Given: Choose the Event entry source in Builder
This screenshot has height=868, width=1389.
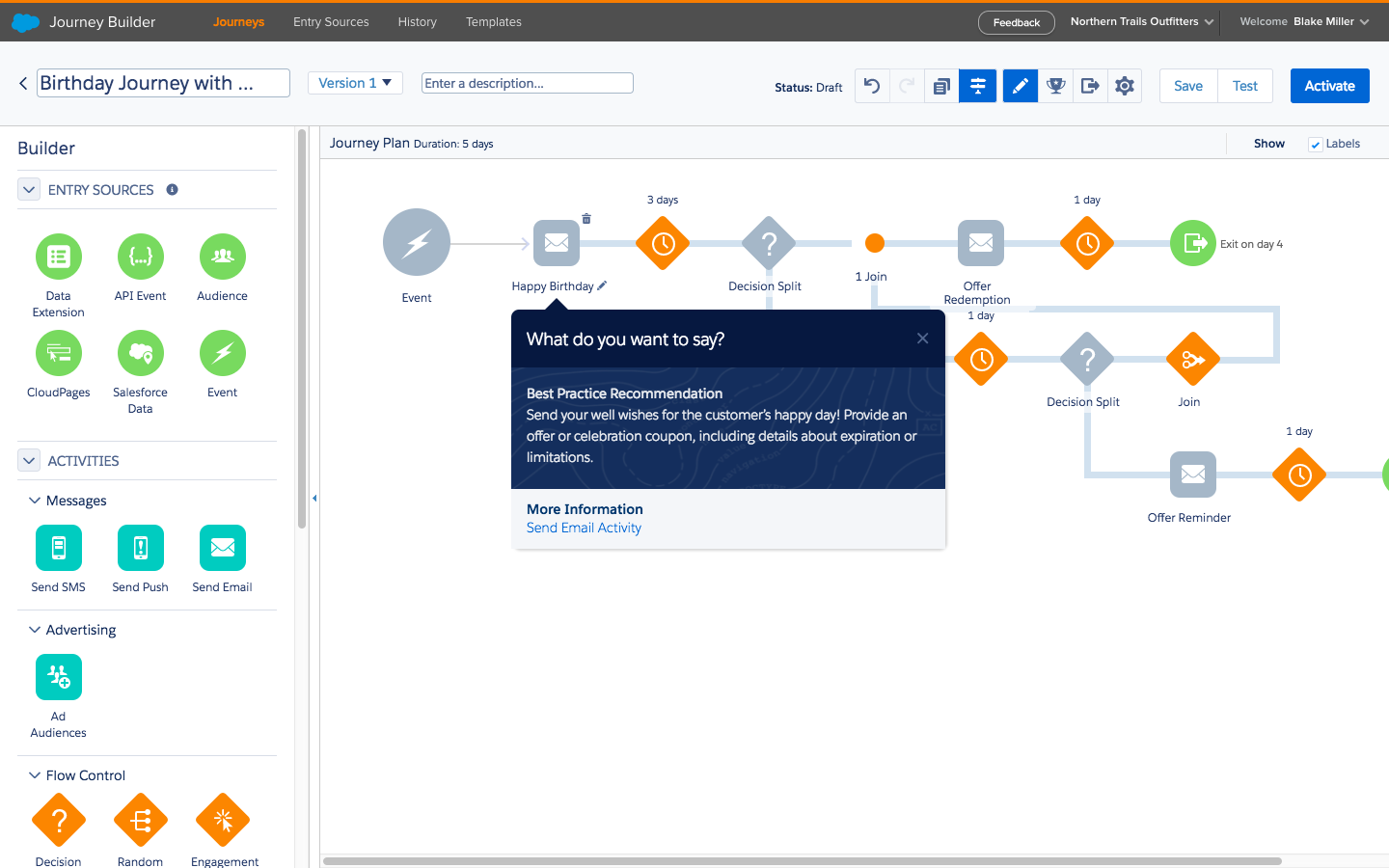Looking at the screenshot, I should click(x=223, y=353).
